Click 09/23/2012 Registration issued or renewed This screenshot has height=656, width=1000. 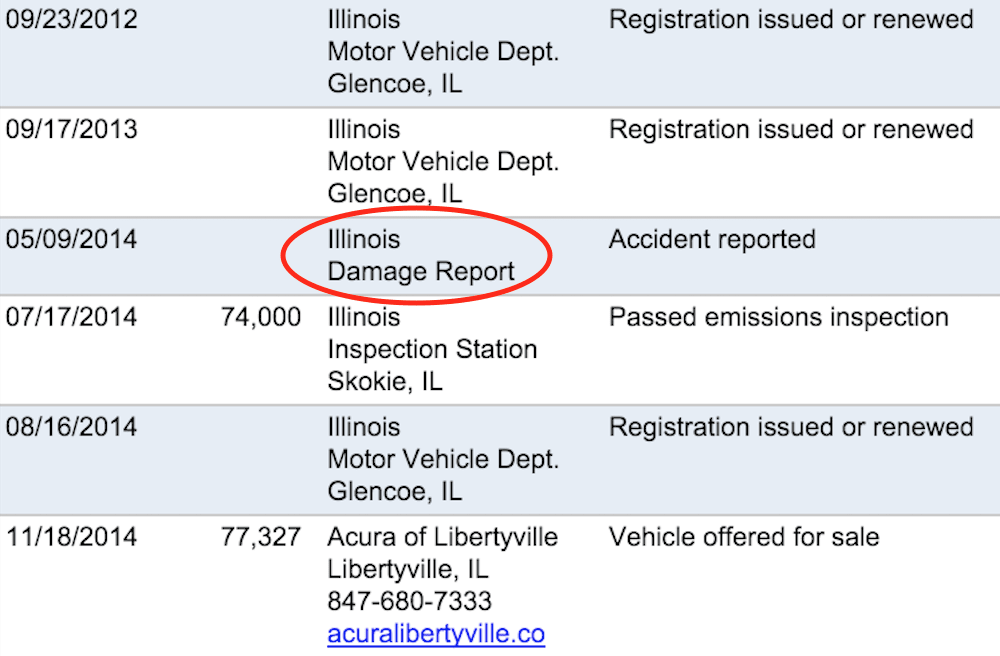[791, 20]
